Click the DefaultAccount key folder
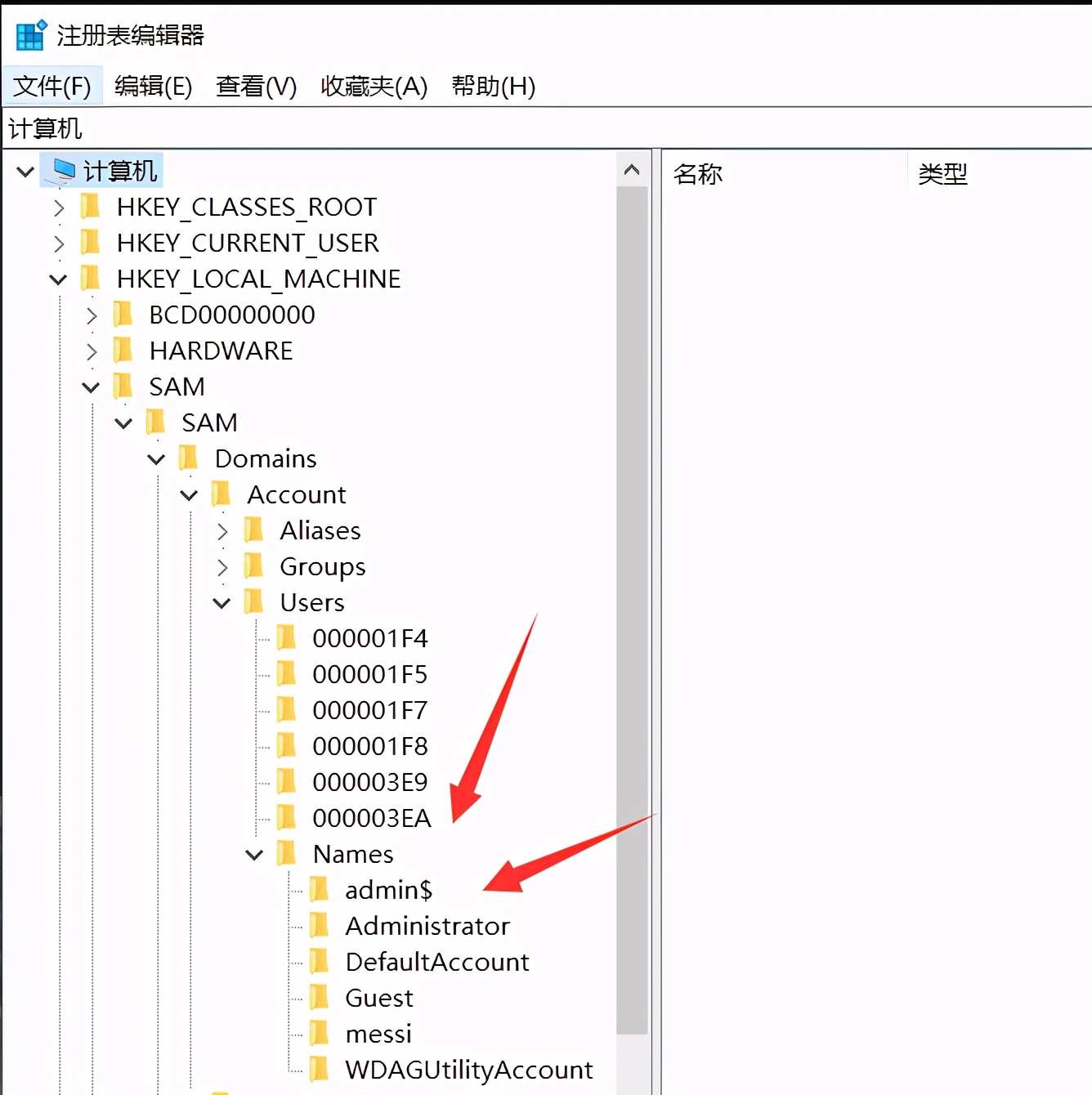 [x=436, y=963]
